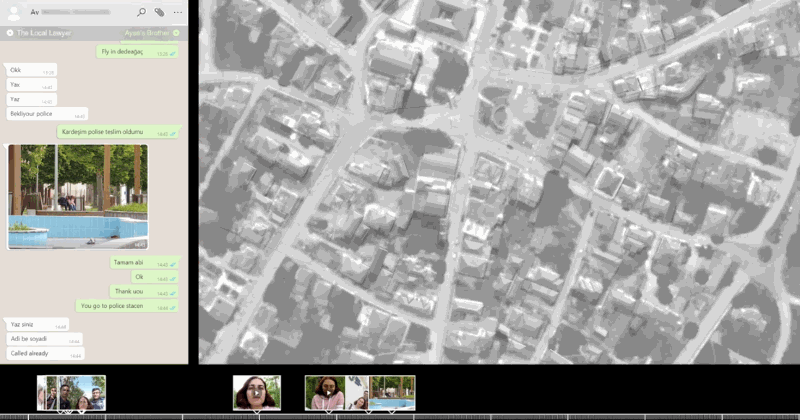Click the search magnifier icon in chat header

pyautogui.click(x=141, y=12)
